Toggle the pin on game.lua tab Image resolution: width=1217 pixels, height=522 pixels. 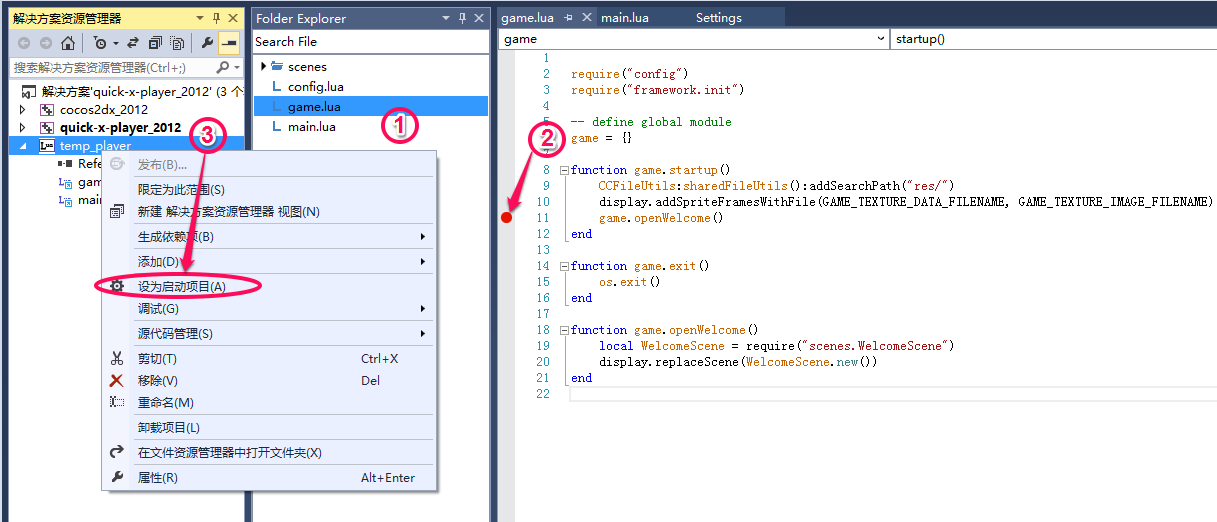point(568,18)
